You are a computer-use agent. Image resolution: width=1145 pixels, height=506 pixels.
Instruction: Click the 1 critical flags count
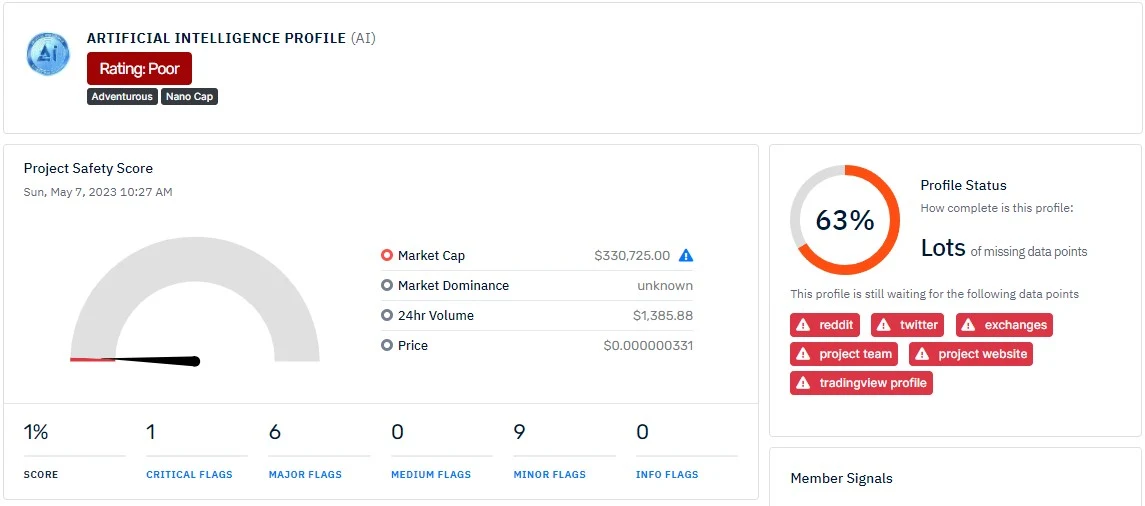click(x=150, y=432)
